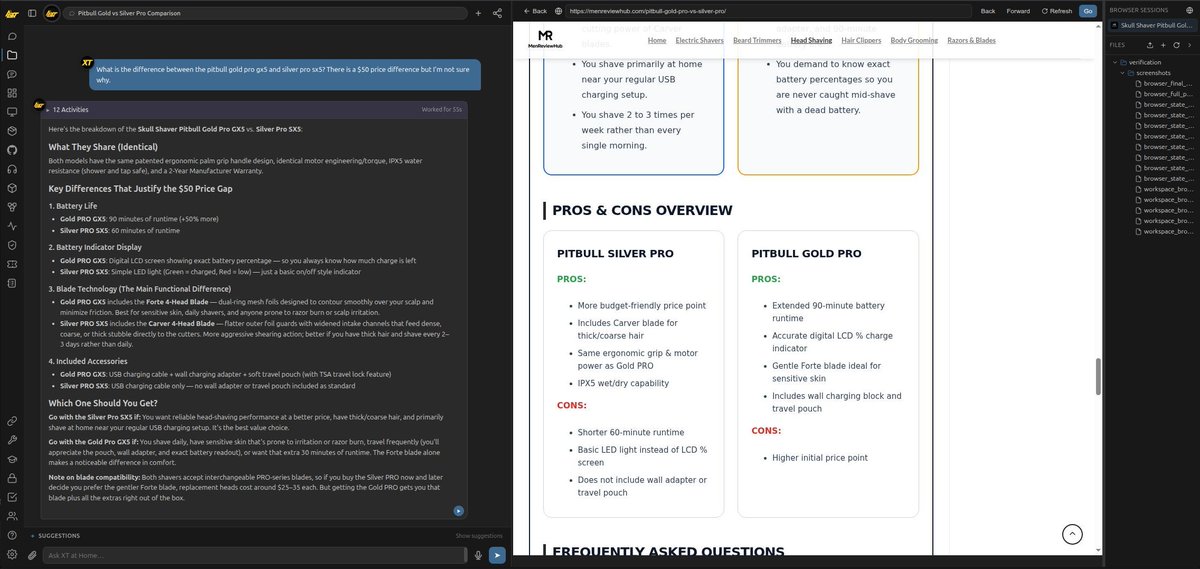Open the chat bubble icon in left sidebar
Screen dimensions: 1200x569
[x=12, y=36]
